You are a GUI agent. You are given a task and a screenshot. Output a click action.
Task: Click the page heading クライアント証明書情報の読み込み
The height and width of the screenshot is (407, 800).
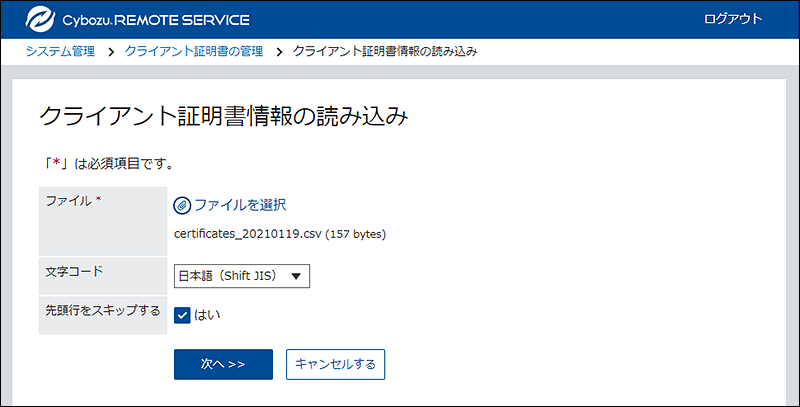[x=223, y=116]
